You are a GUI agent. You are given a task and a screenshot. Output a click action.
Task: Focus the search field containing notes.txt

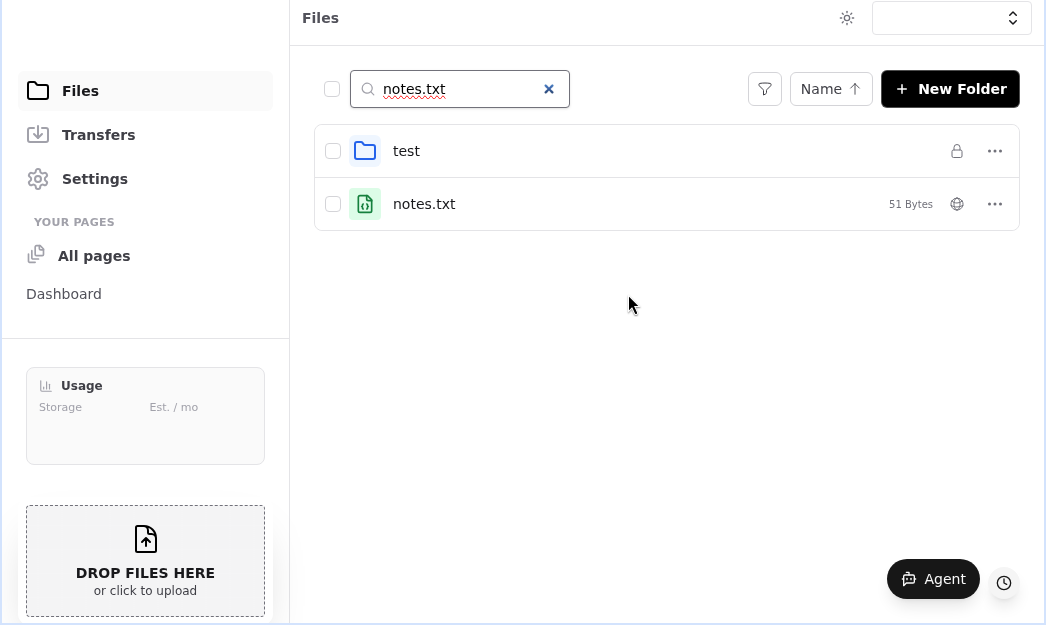(x=460, y=89)
